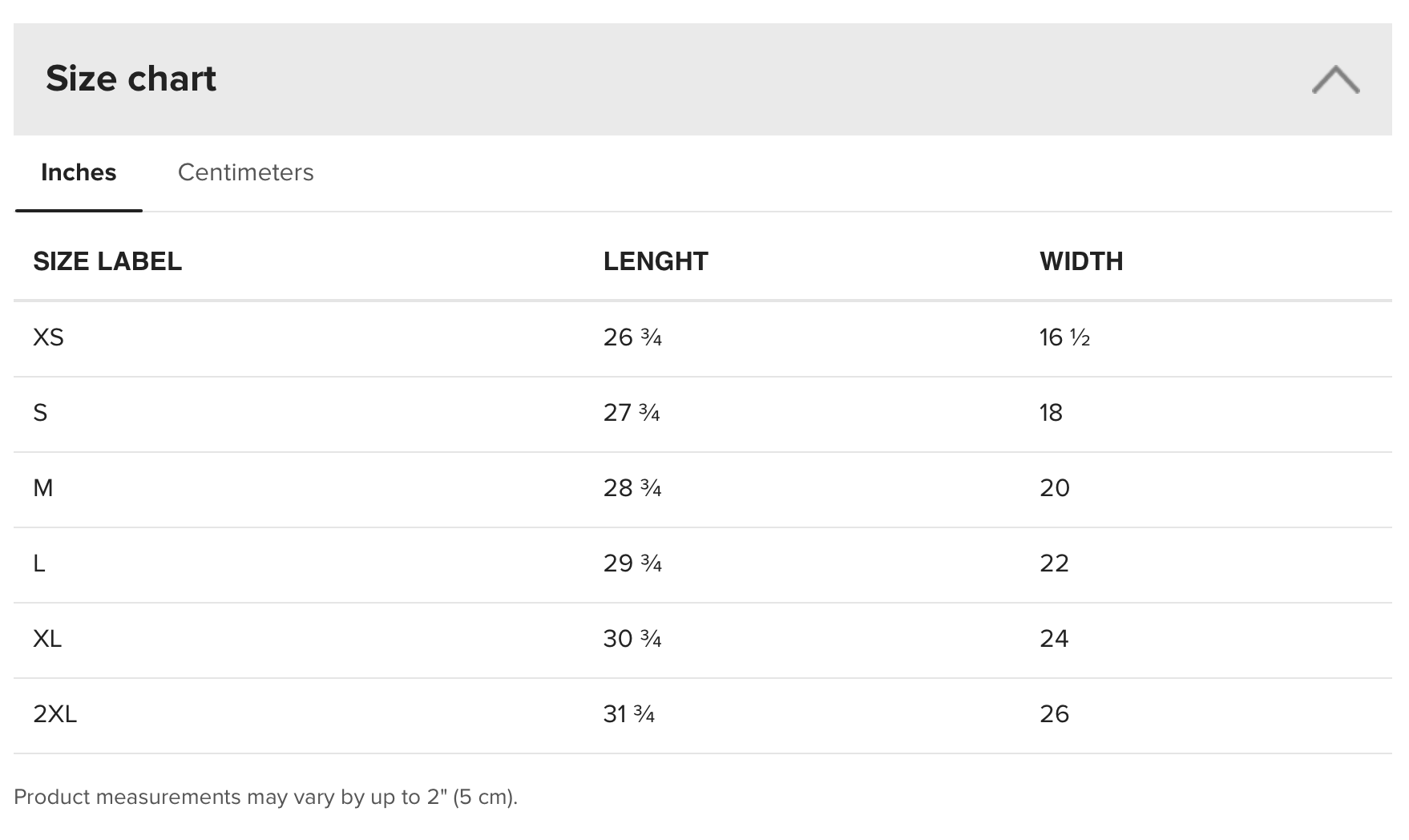
Task: Click the LENGHT column header
Action: (655, 261)
